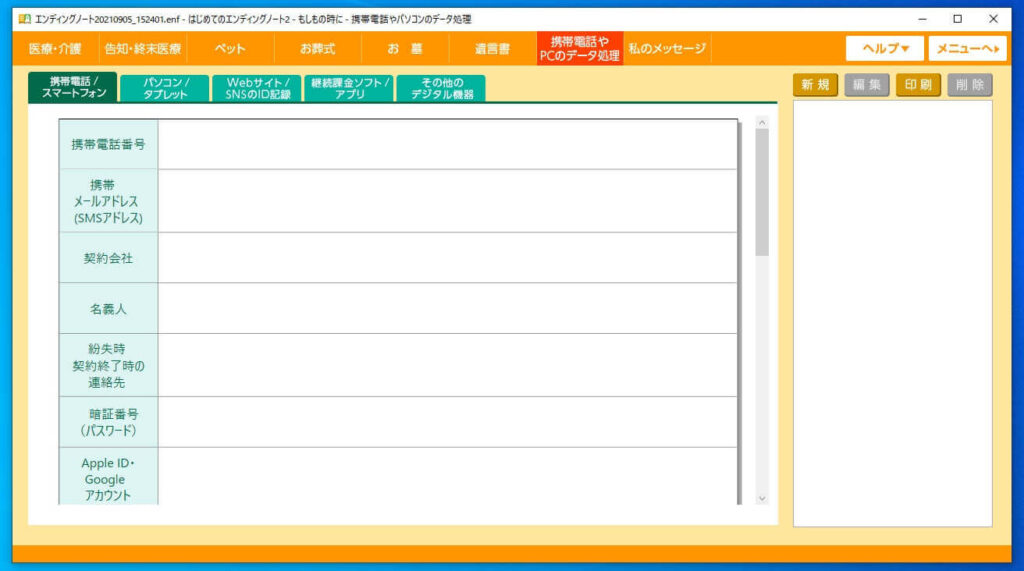Switch to the ペット tab
Screen dimensions: 1024x571
[x=230, y=49]
